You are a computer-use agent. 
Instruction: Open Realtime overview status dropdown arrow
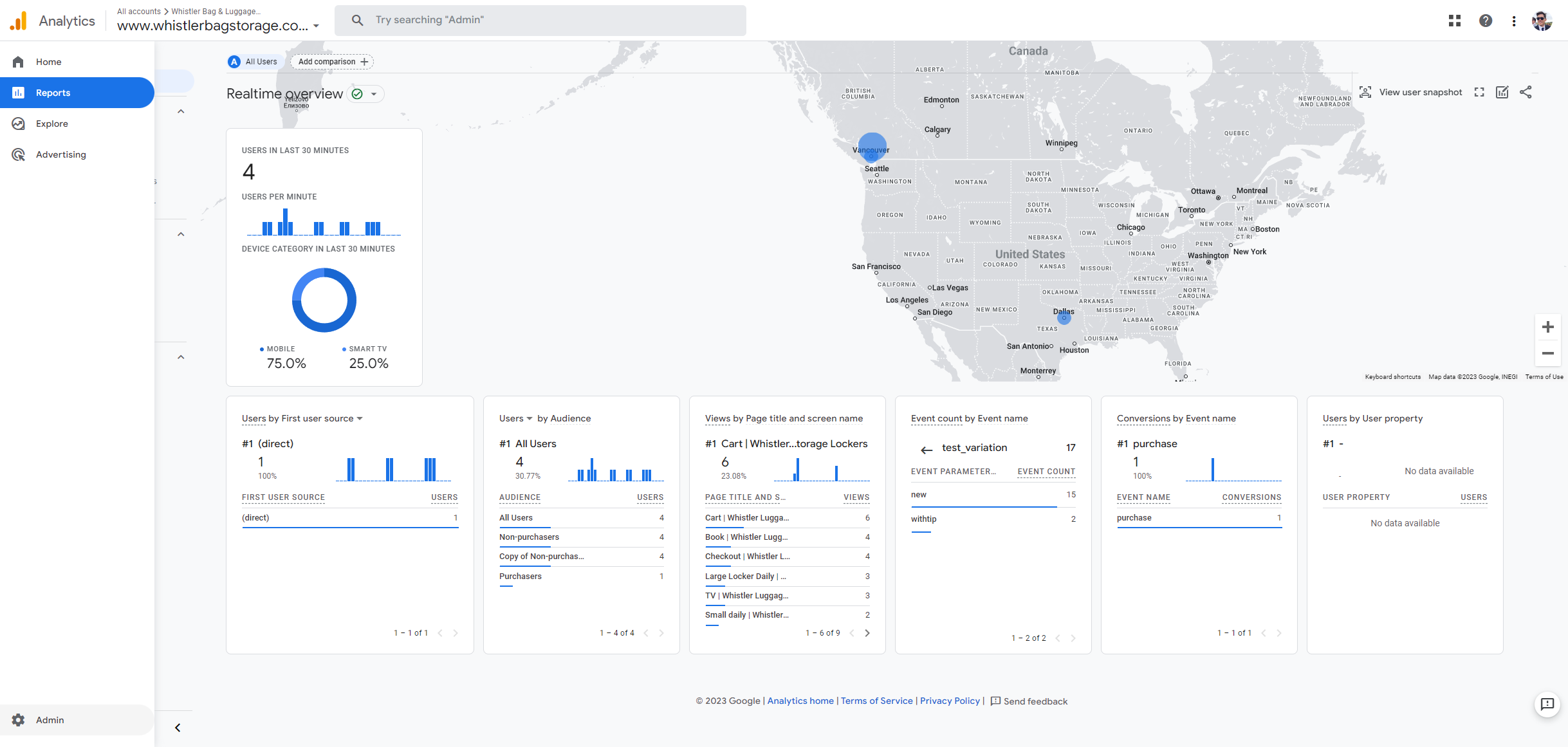[x=373, y=94]
